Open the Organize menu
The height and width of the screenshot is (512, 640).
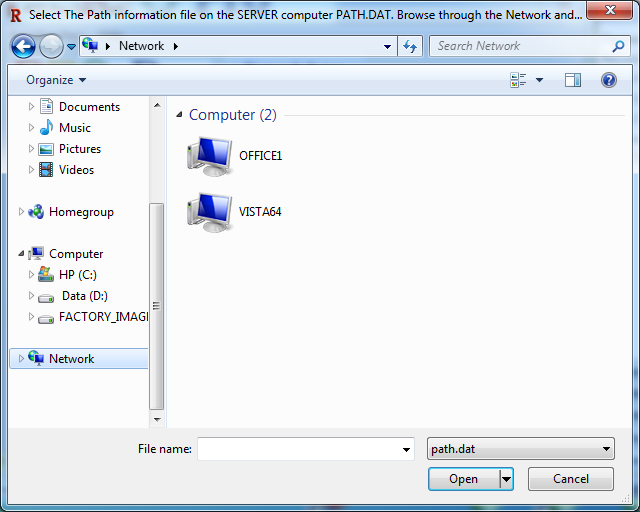click(56, 80)
